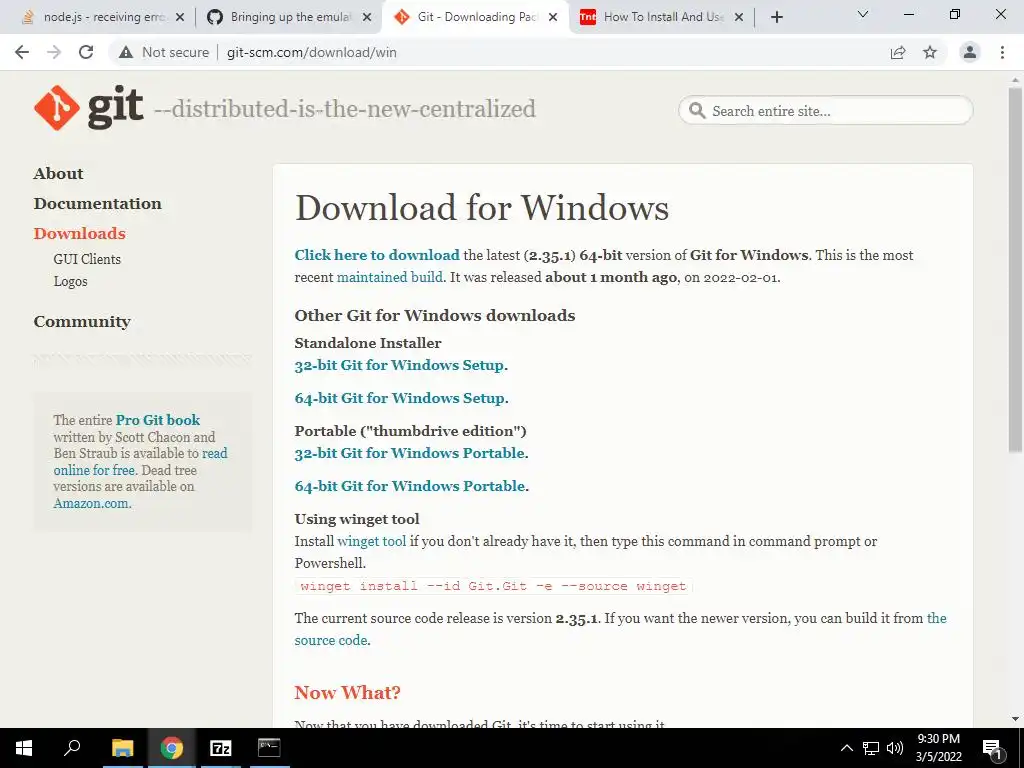The height and width of the screenshot is (768, 1024).
Task: Open Windows taskbar search
Action: point(72,748)
